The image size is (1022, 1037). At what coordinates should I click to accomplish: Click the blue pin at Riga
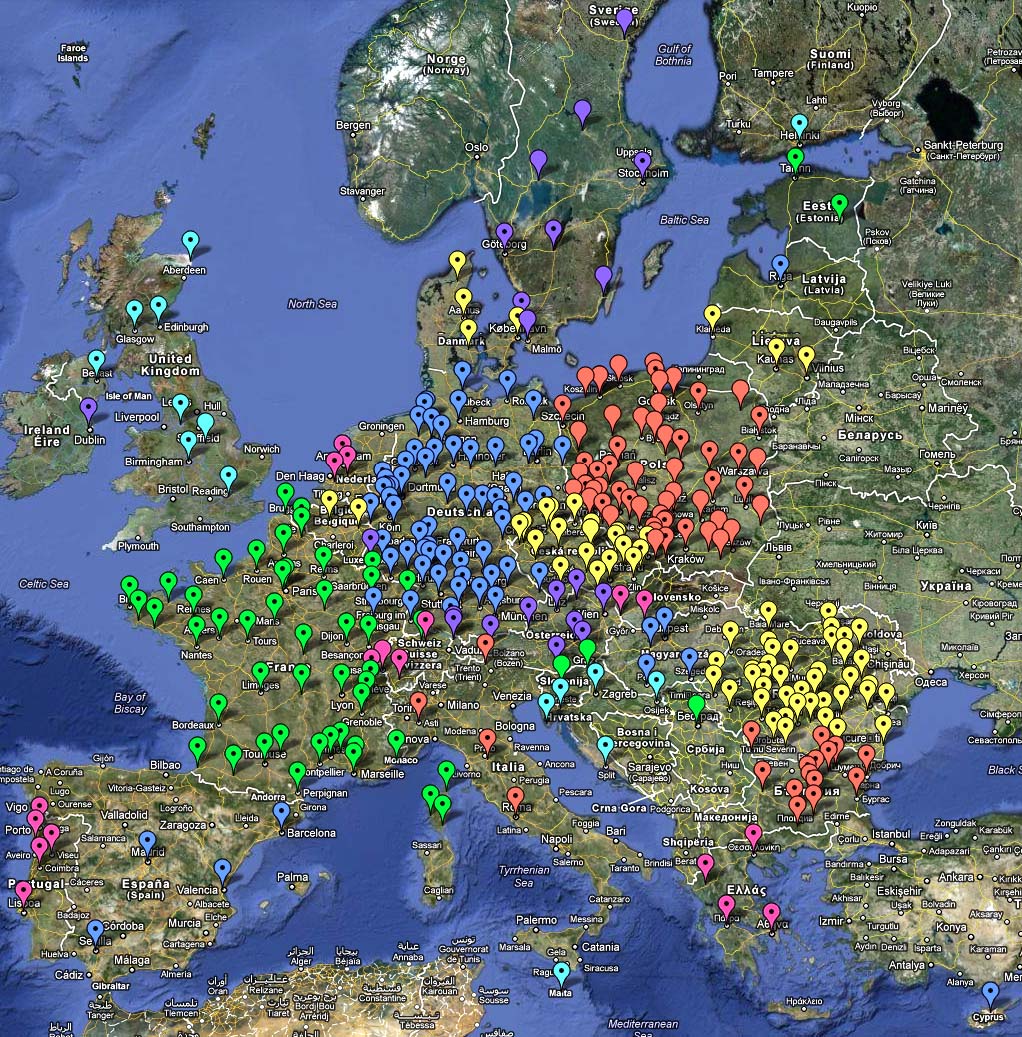click(780, 266)
